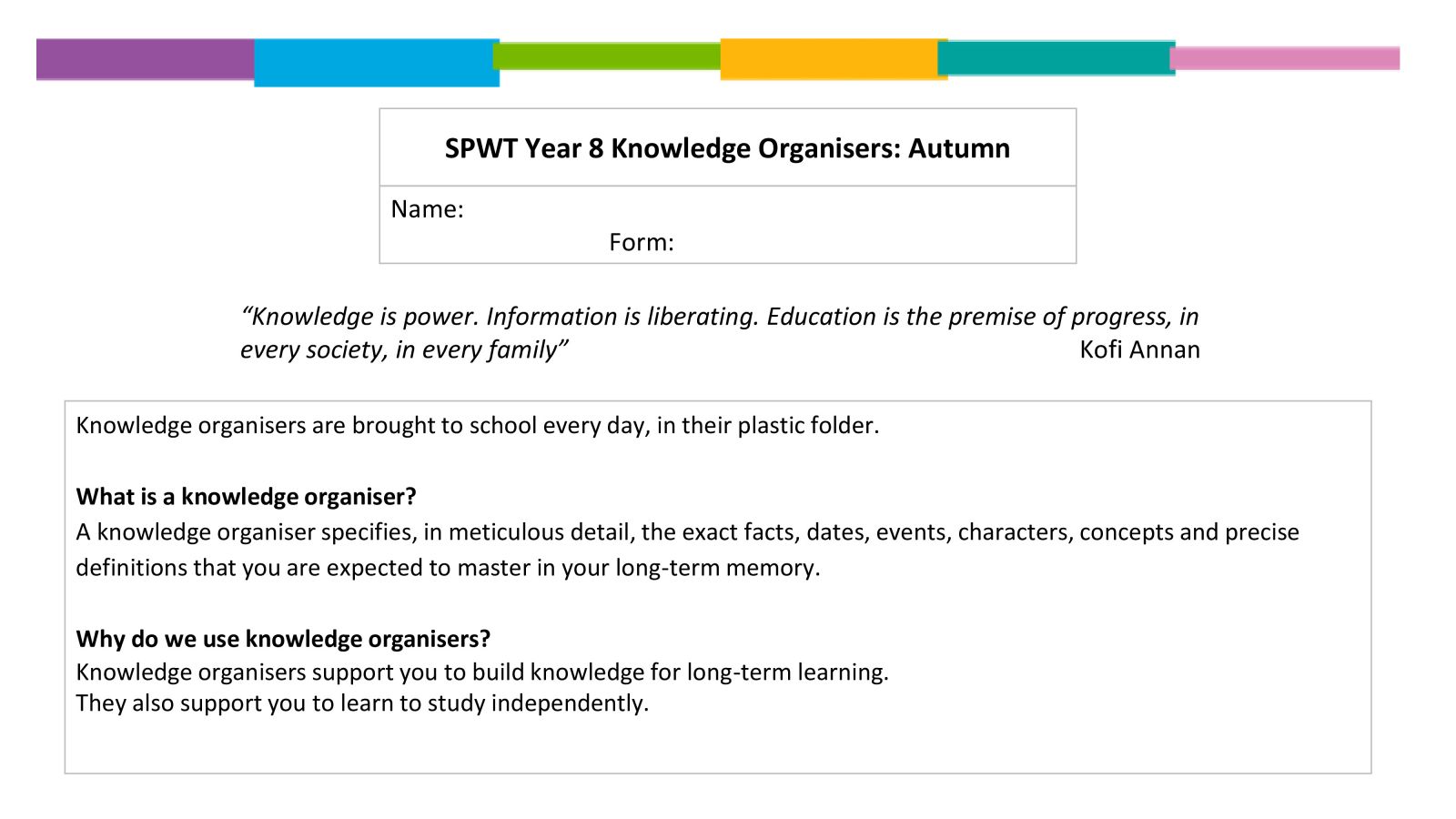
Task: Click the teal color bar segment
Action: click(x=1057, y=58)
